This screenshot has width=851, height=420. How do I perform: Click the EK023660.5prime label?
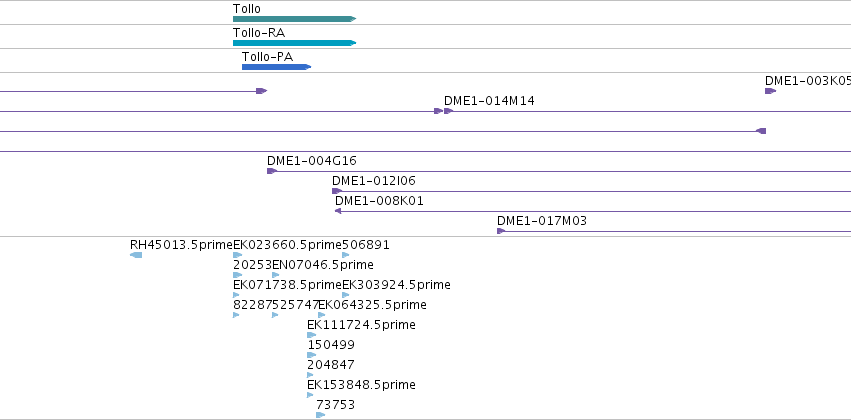tap(288, 245)
